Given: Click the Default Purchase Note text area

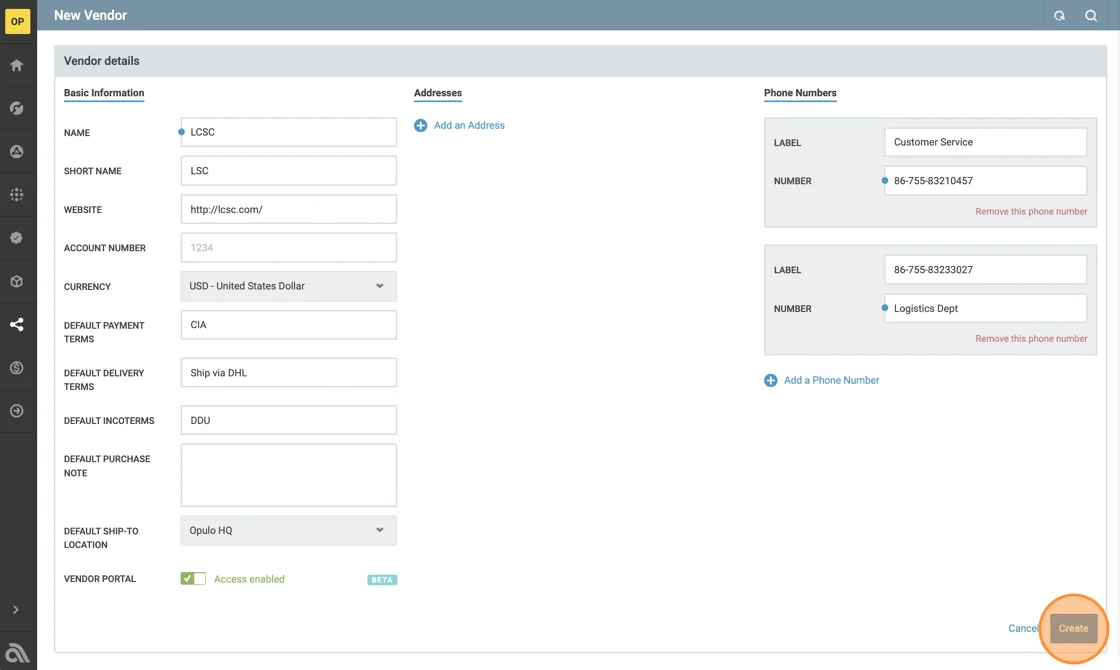Looking at the screenshot, I should tap(288, 475).
